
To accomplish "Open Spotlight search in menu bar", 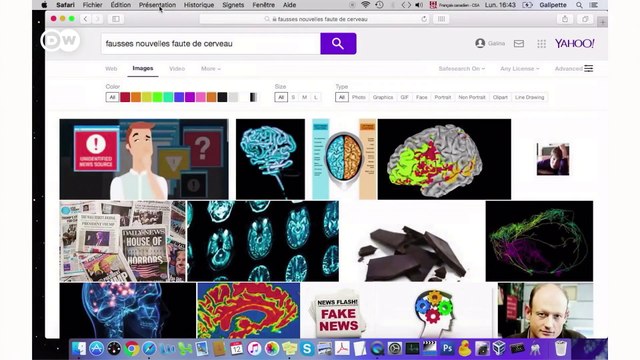I will [x=579, y=5].
